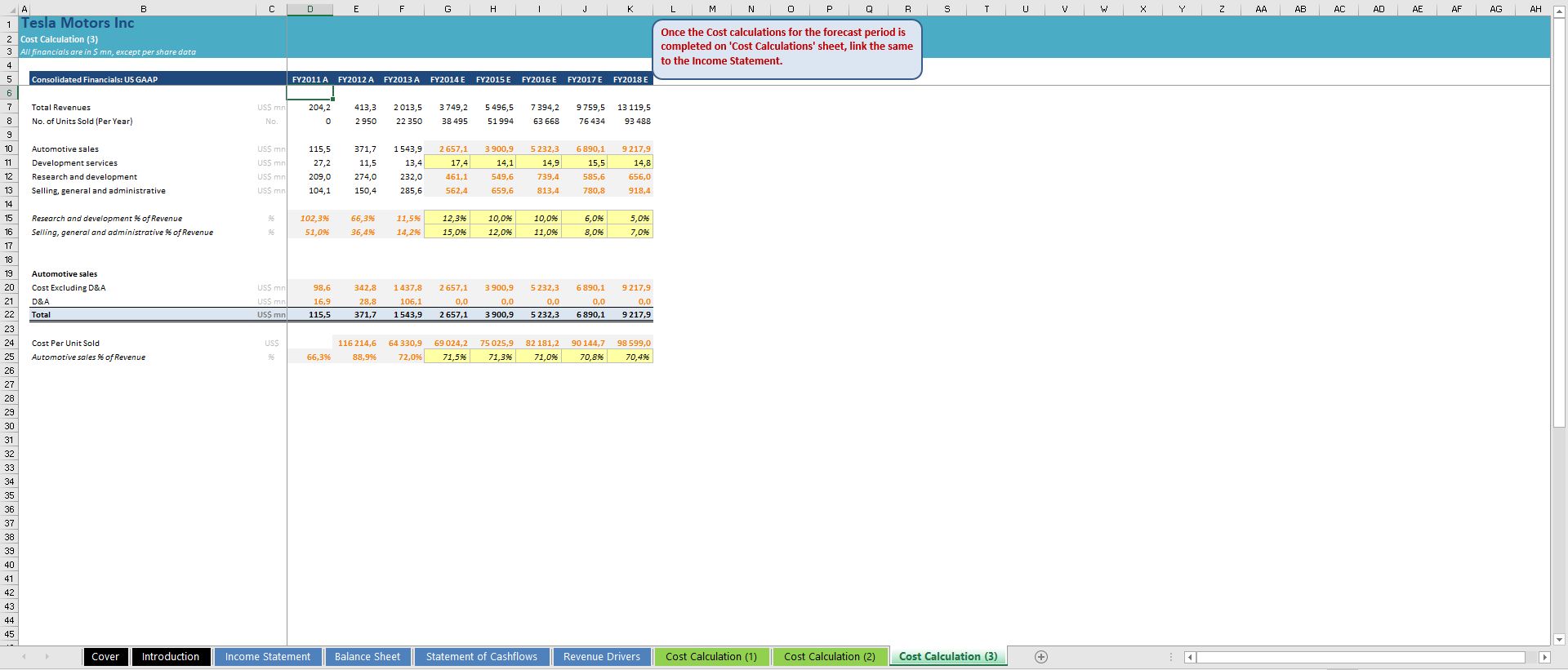
Task: Select Cost Calculation (3) tab
Action: (x=948, y=657)
